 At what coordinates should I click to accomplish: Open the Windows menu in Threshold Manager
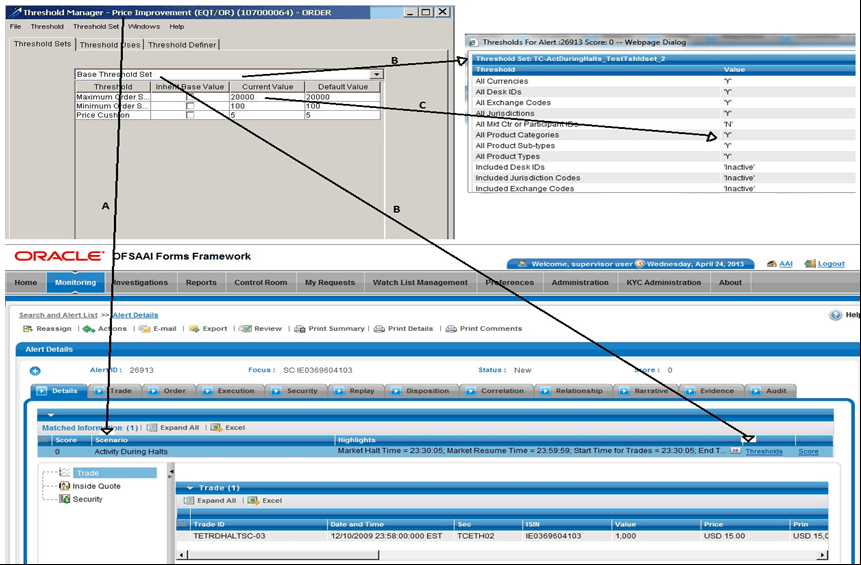pos(144,26)
